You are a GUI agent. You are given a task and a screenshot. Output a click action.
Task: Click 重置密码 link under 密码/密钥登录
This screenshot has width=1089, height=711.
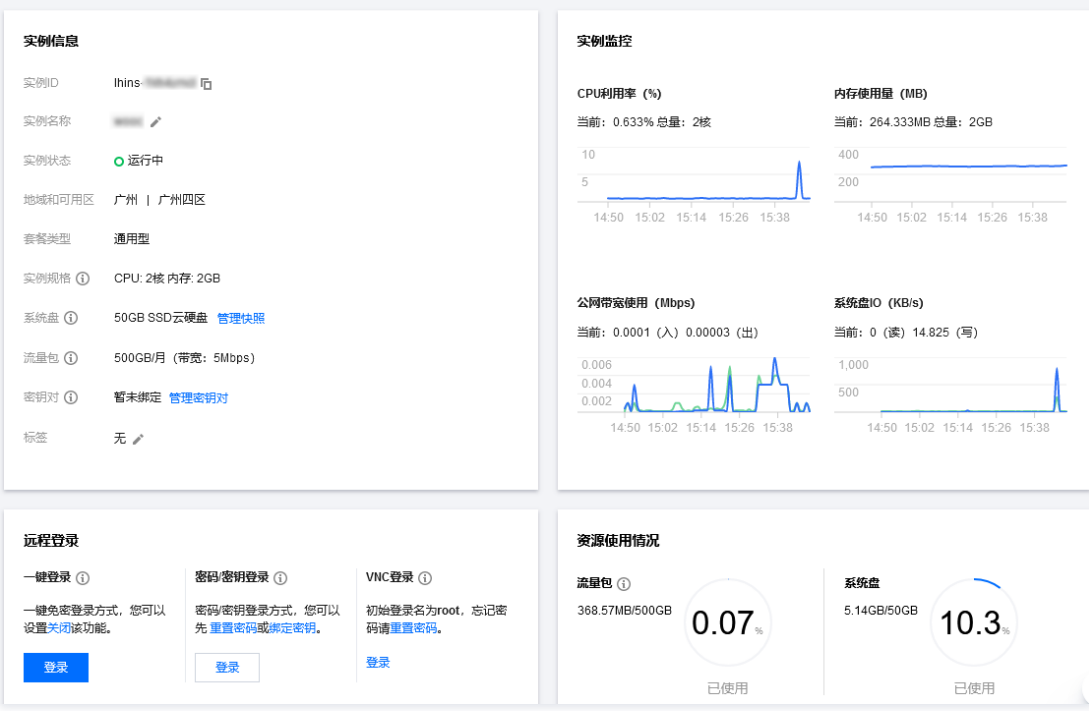click(x=233, y=628)
